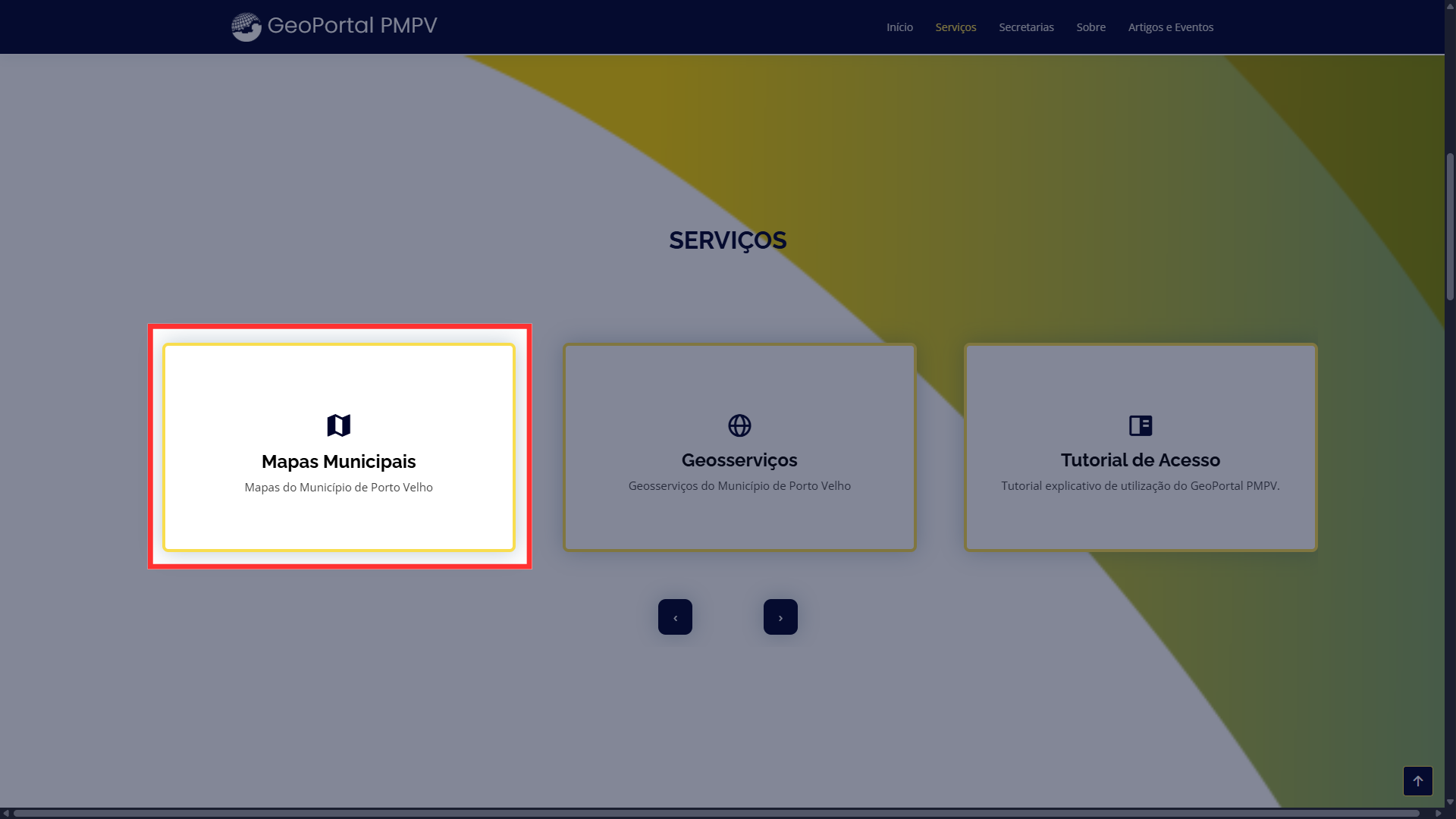Click the GeoPortal PMPV title link
The image size is (1456, 819).
(353, 26)
